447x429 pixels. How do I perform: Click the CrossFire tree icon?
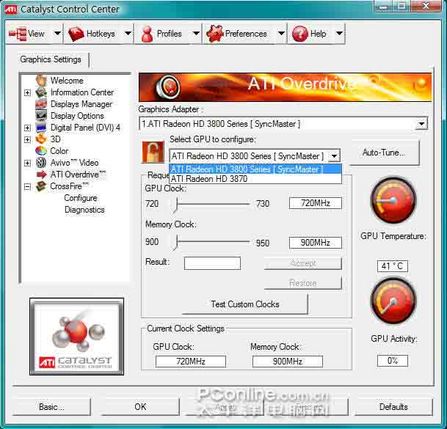pyautogui.click(x=41, y=186)
